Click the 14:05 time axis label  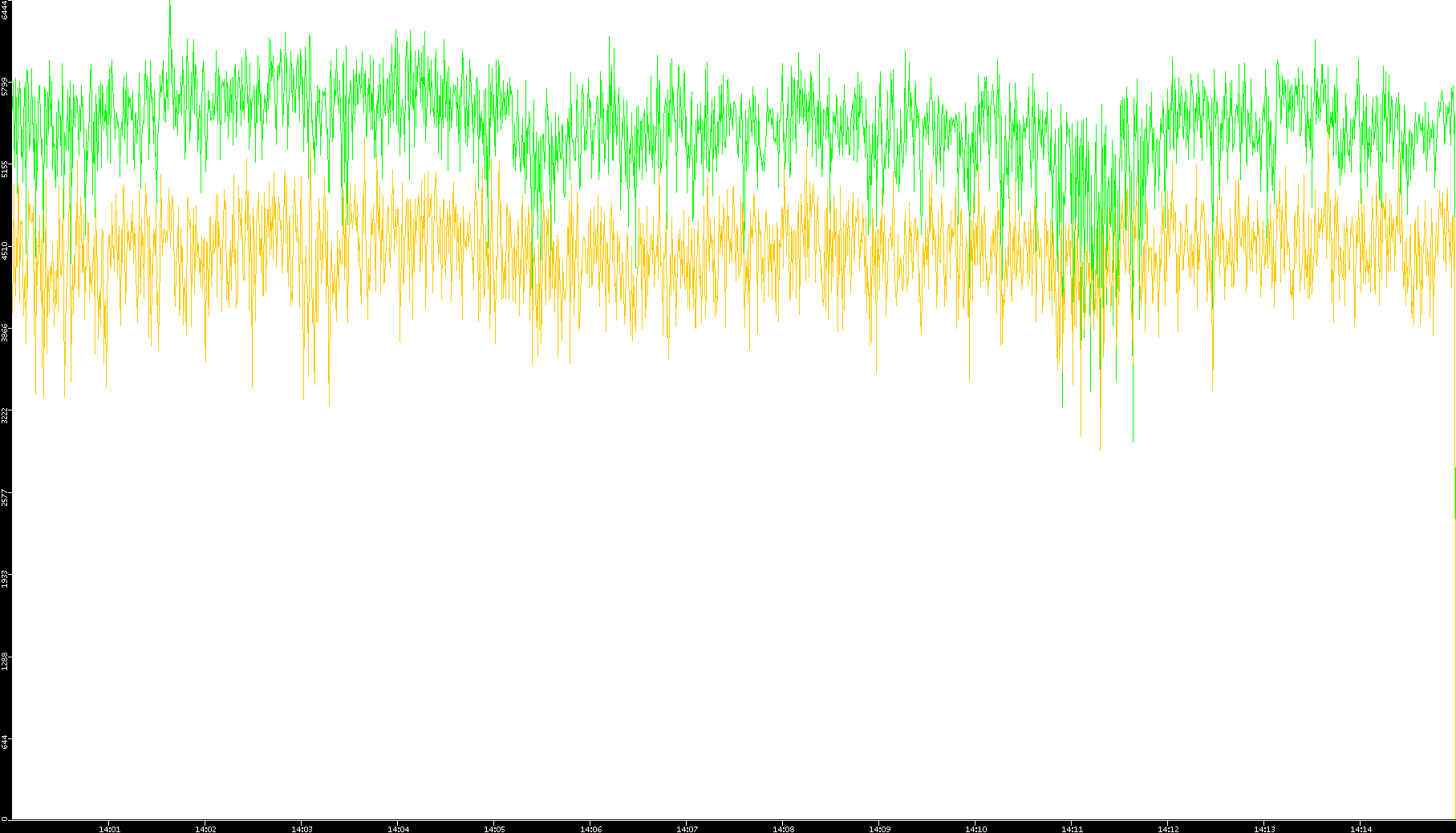[494, 829]
